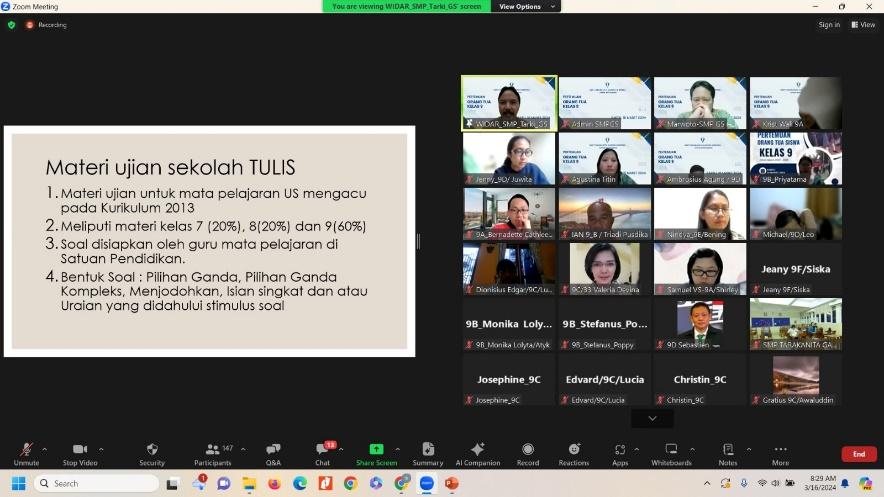The height and width of the screenshot is (497, 884).
Task: Select the Jeany 9F/Siska tile
Action: (795, 269)
